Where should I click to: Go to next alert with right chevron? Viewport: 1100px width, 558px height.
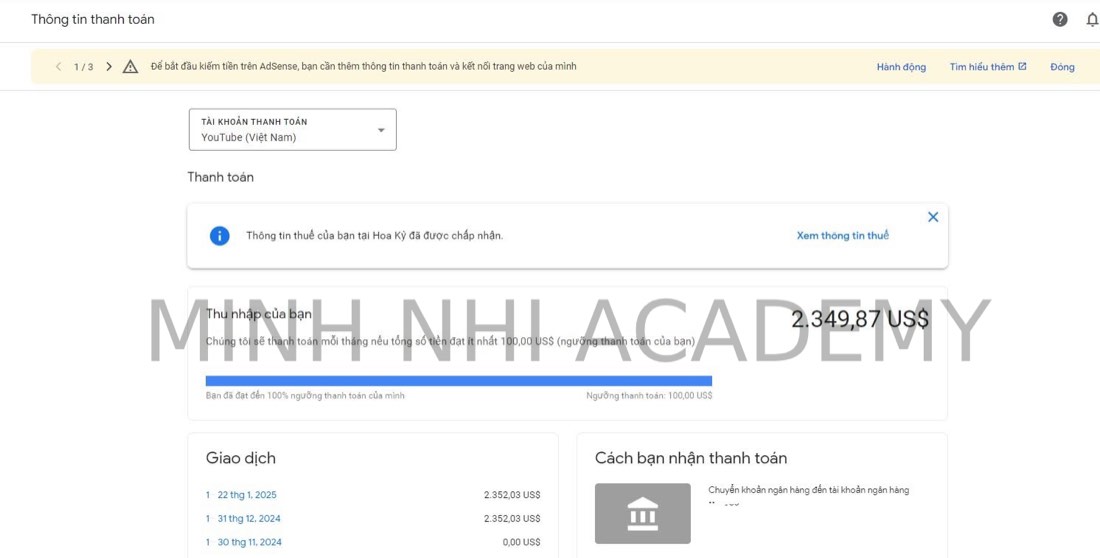(109, 67)
